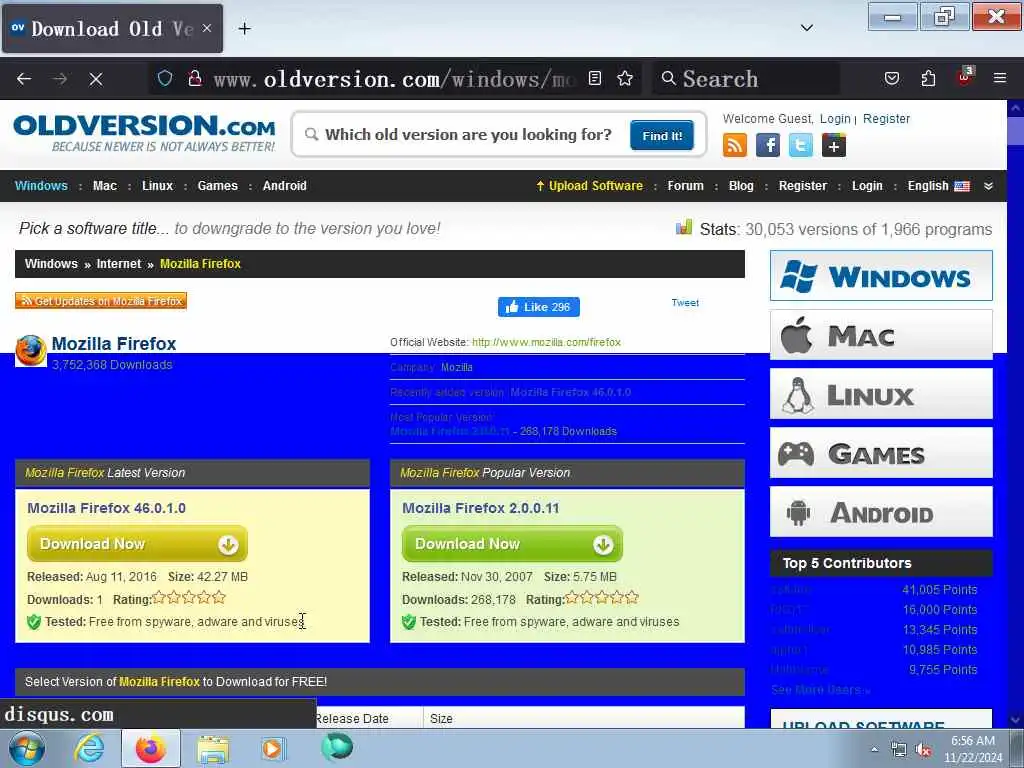This screenshot has height=768, width=1024.
Task: Open the Android nav menu item
Action: 285,185
